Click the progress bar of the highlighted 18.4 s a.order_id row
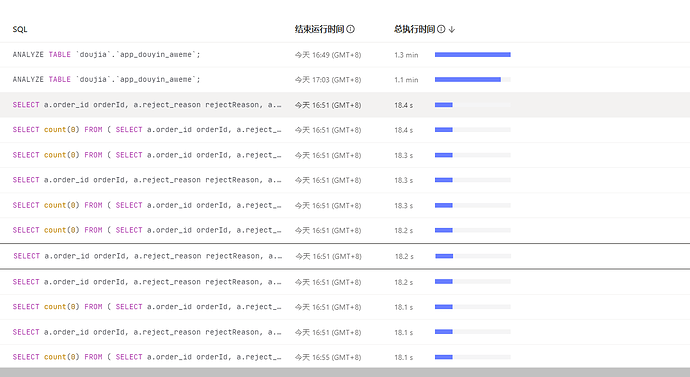The image size is (690, 377). pos(473,105)
